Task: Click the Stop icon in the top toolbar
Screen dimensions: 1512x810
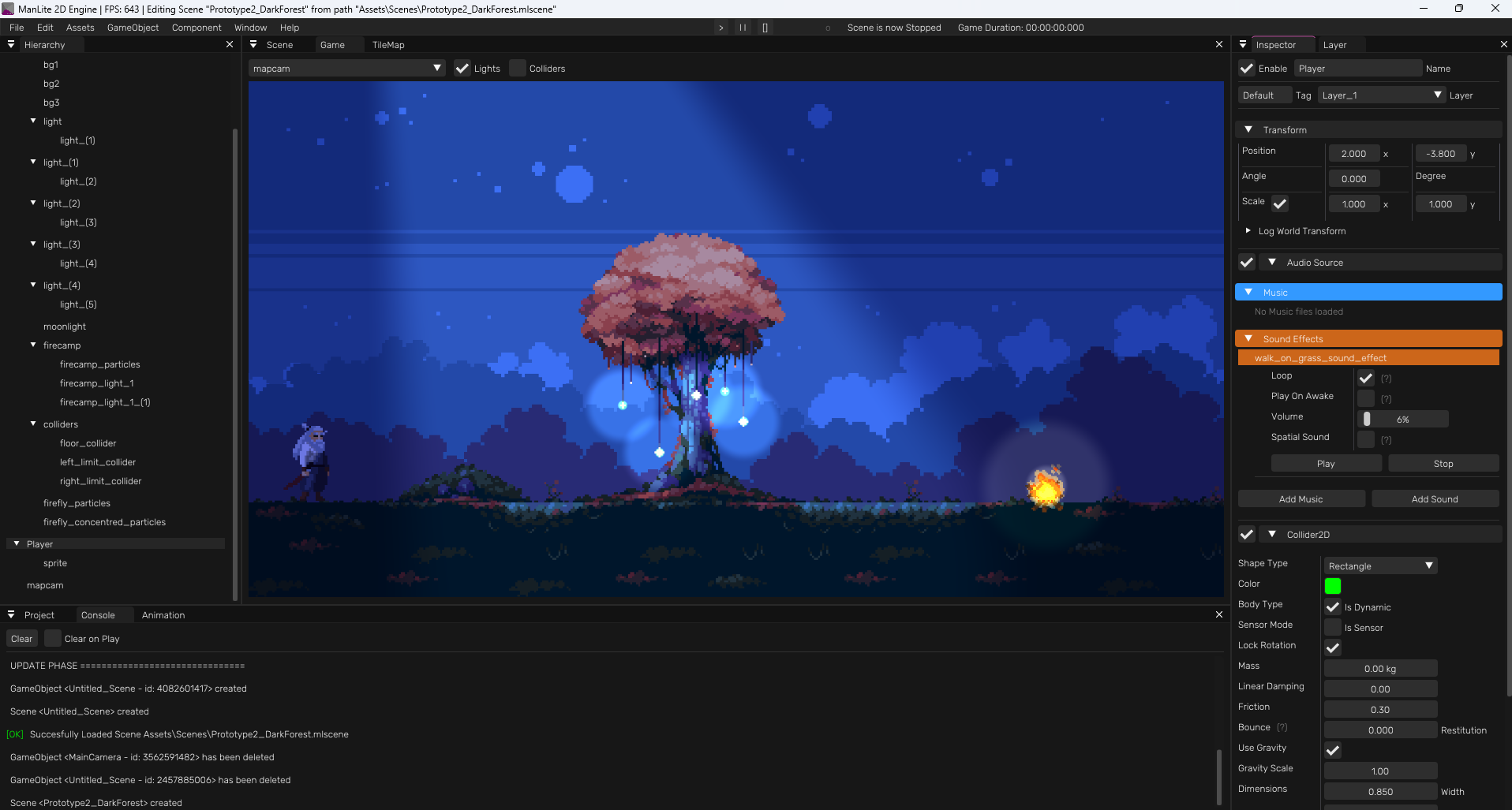Action: tap(765, 28)
